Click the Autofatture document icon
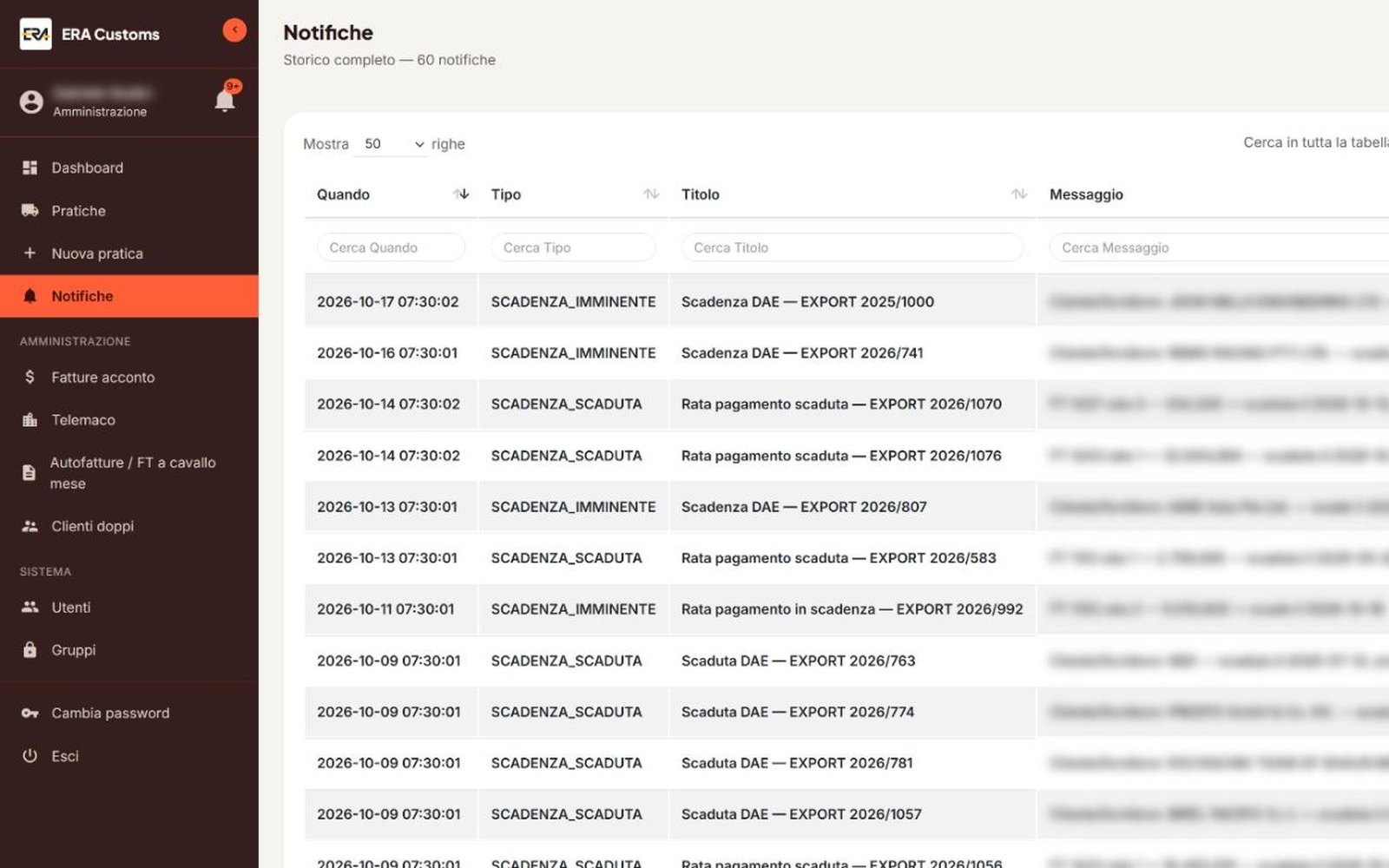 point(29,473)
